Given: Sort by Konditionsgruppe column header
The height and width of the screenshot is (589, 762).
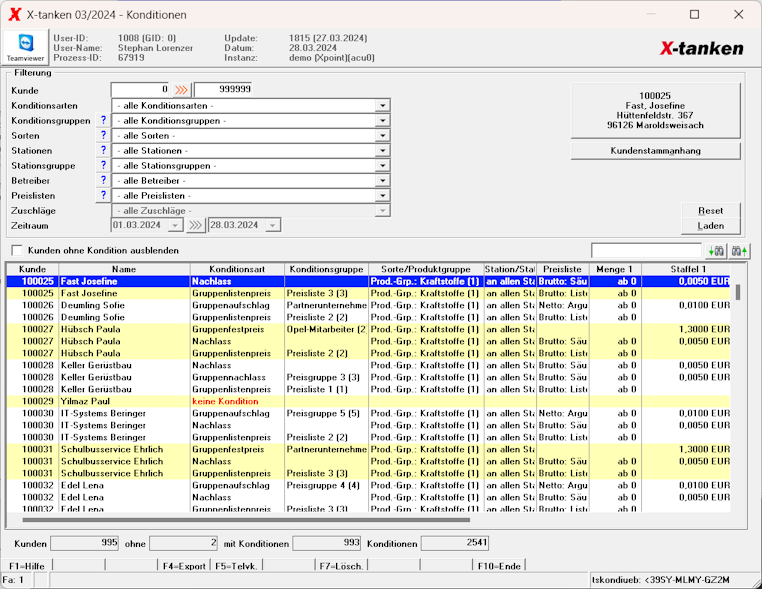Looking at the screenshot, I should pyautogui.click(x=327, y=269).
